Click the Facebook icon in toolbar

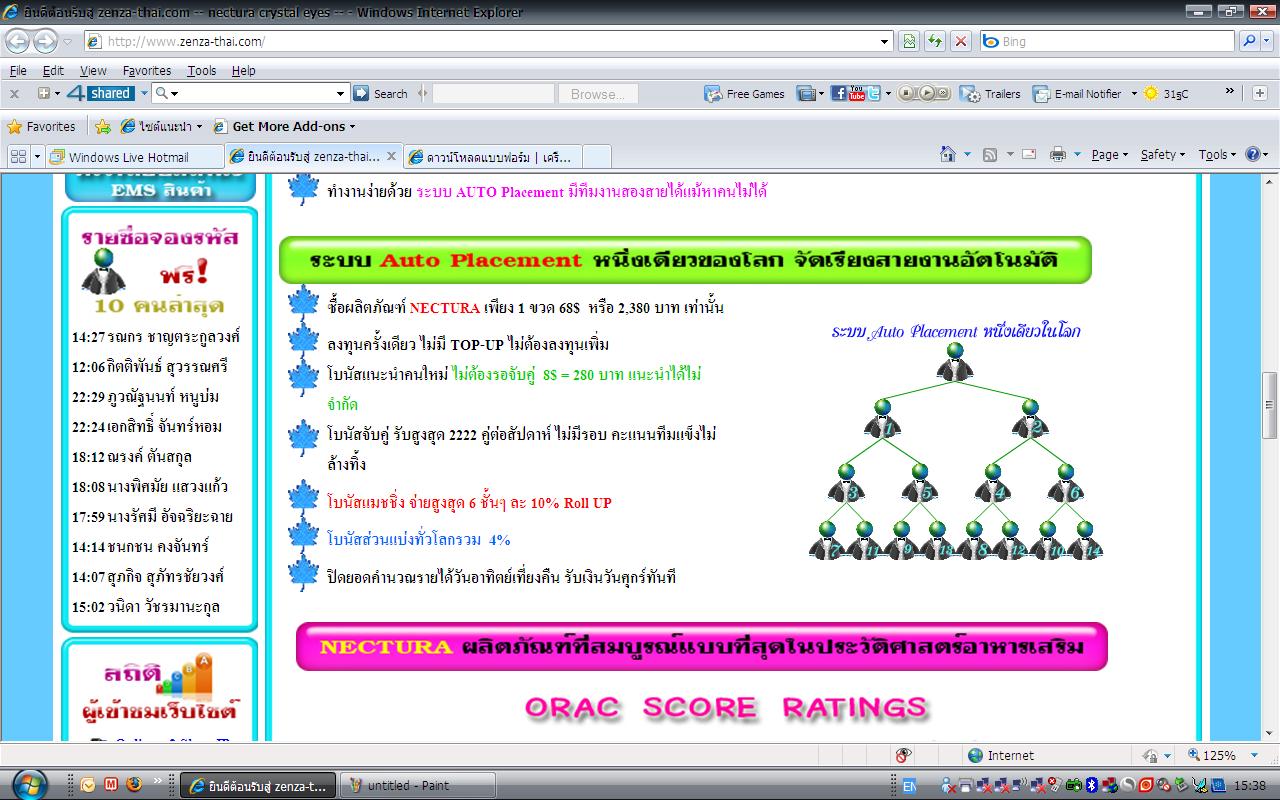click(x=838, y=93)
